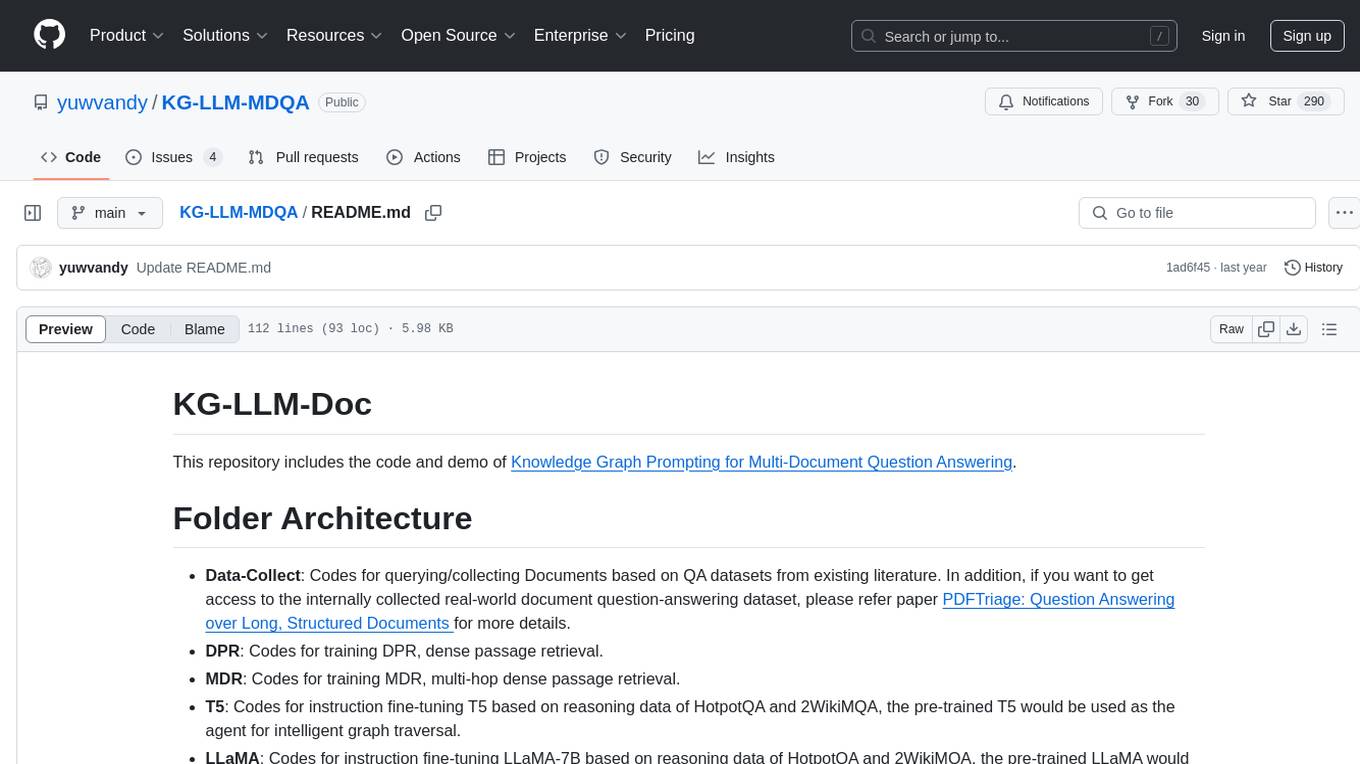Click the Notifications button
1360x764 pixels.
[x=1044, y=102]
